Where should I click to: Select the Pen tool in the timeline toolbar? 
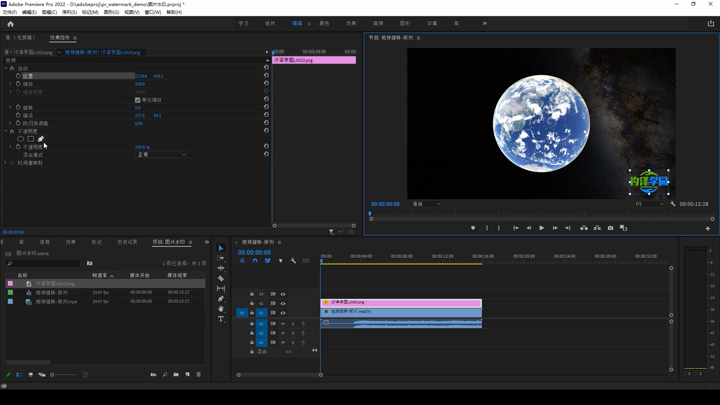click(221, 299)
